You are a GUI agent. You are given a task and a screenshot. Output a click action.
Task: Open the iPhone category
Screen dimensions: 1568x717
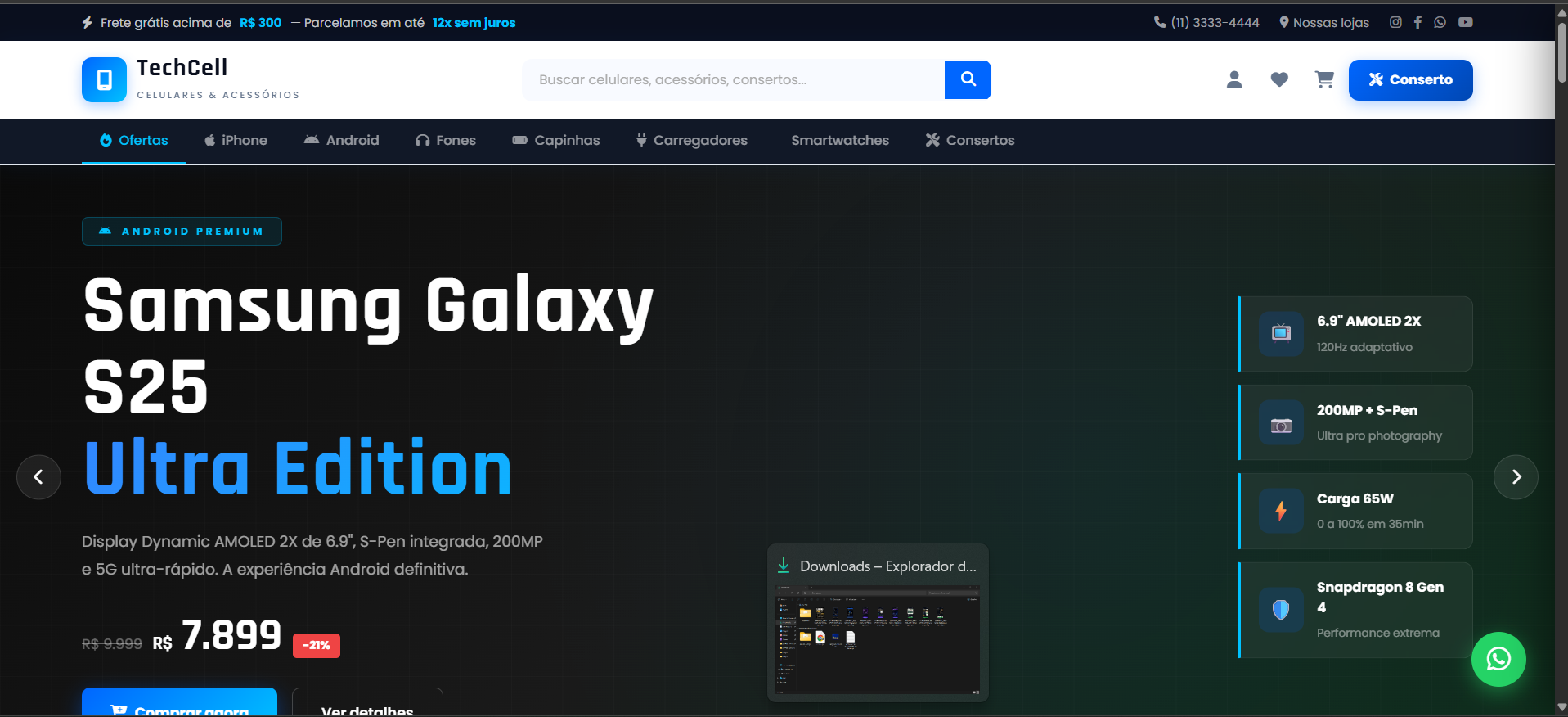click(236, 140)
